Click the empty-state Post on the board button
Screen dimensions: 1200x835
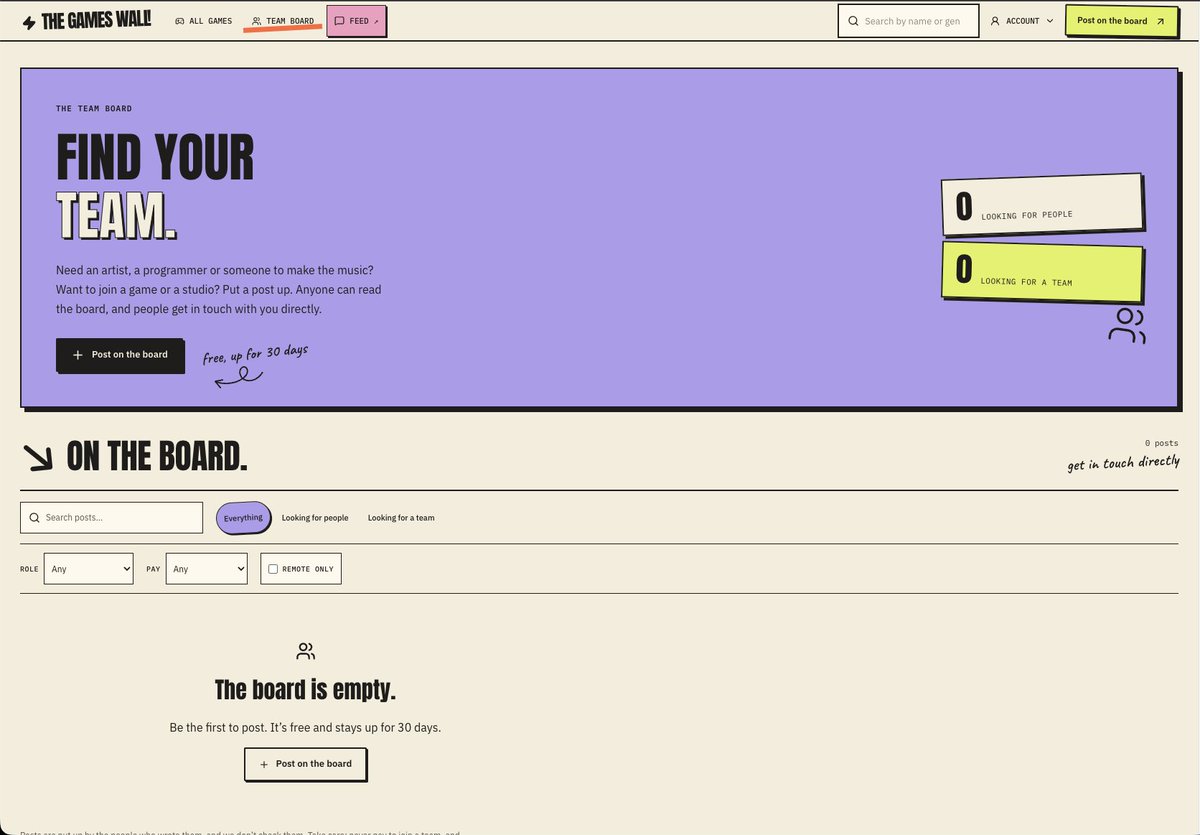coord(305,764)
